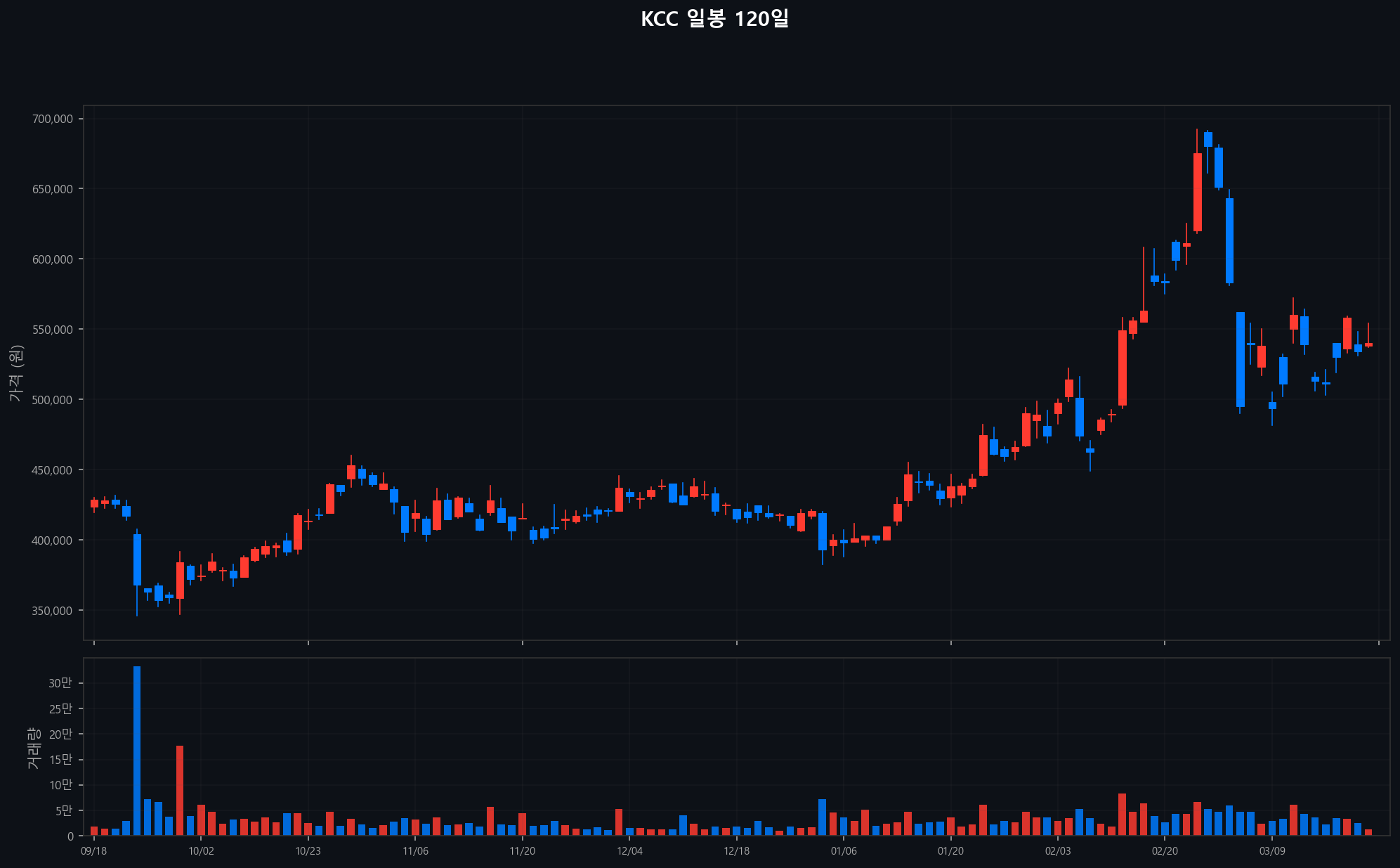Click the chart title KCC 일봉 120일
The image size is (1400, 868).
tap(714, 19)
